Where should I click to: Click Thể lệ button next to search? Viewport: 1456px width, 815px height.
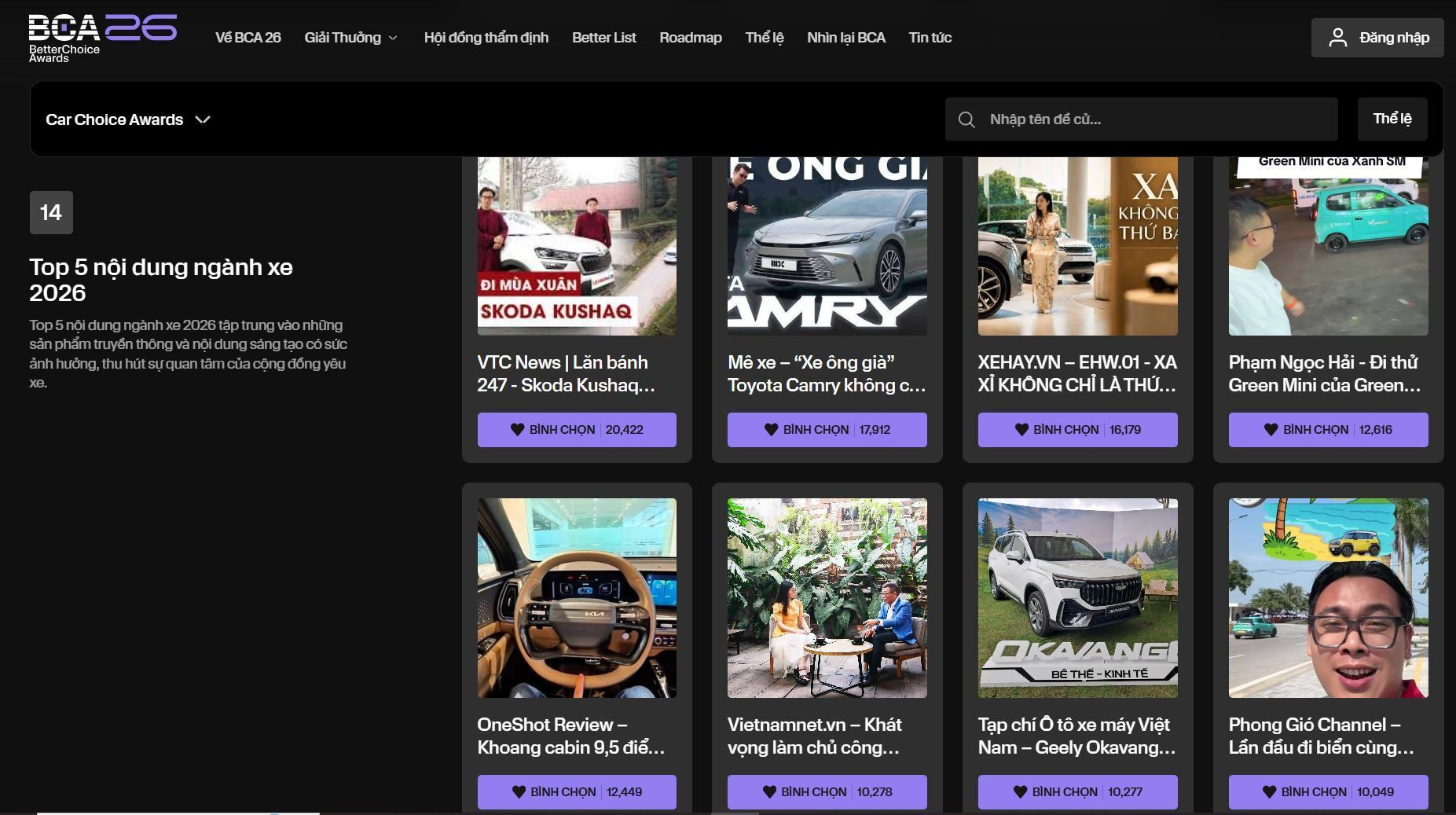[x=1392, y=119]
